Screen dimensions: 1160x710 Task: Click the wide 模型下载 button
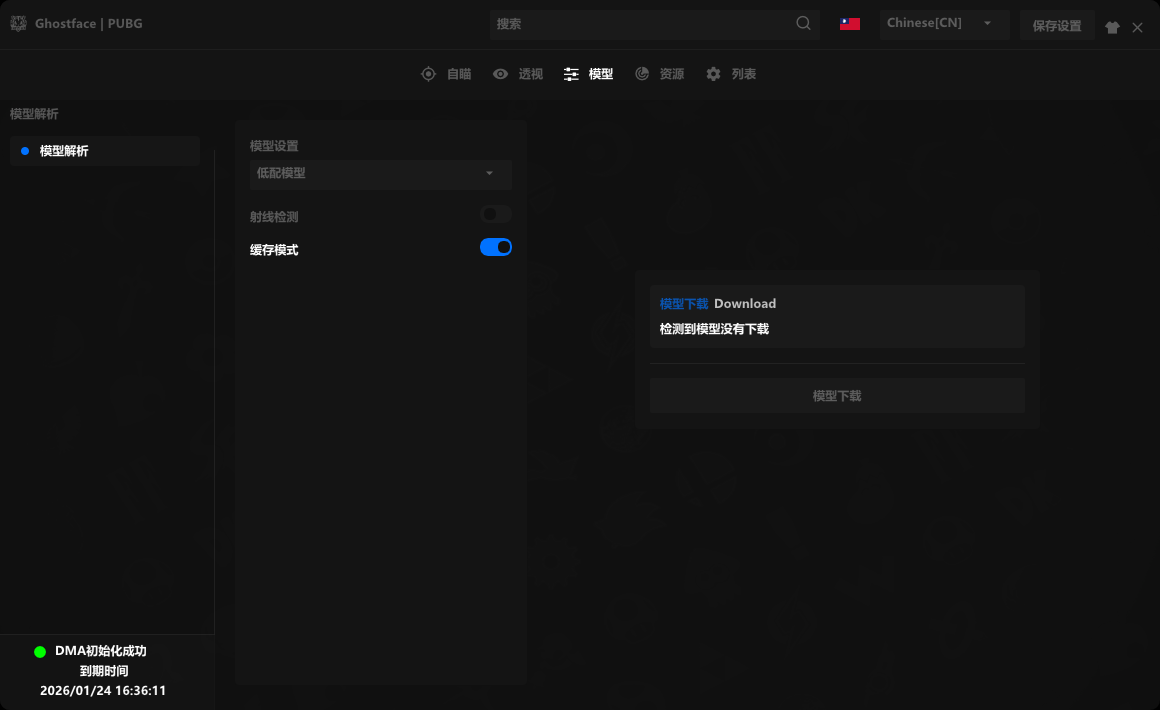click(x=837, y=396)
